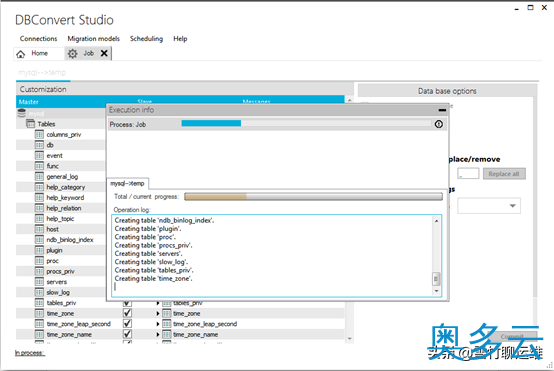This screenshot has width=554, height=371.
Task: Click table icon next to servers
Action: pos(39,282)
